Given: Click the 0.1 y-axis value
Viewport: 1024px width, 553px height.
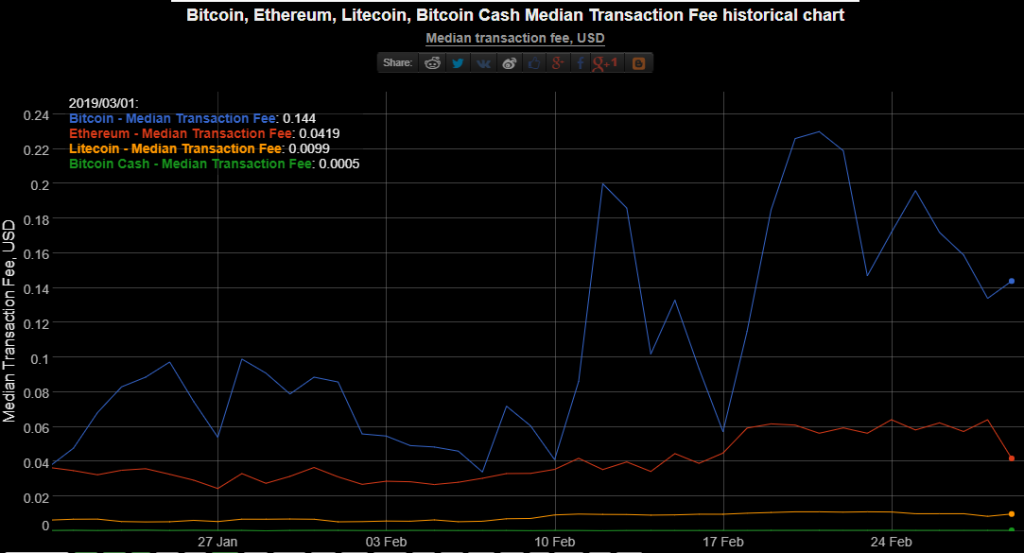Looking at the screenshot, I should pos(40,358).
